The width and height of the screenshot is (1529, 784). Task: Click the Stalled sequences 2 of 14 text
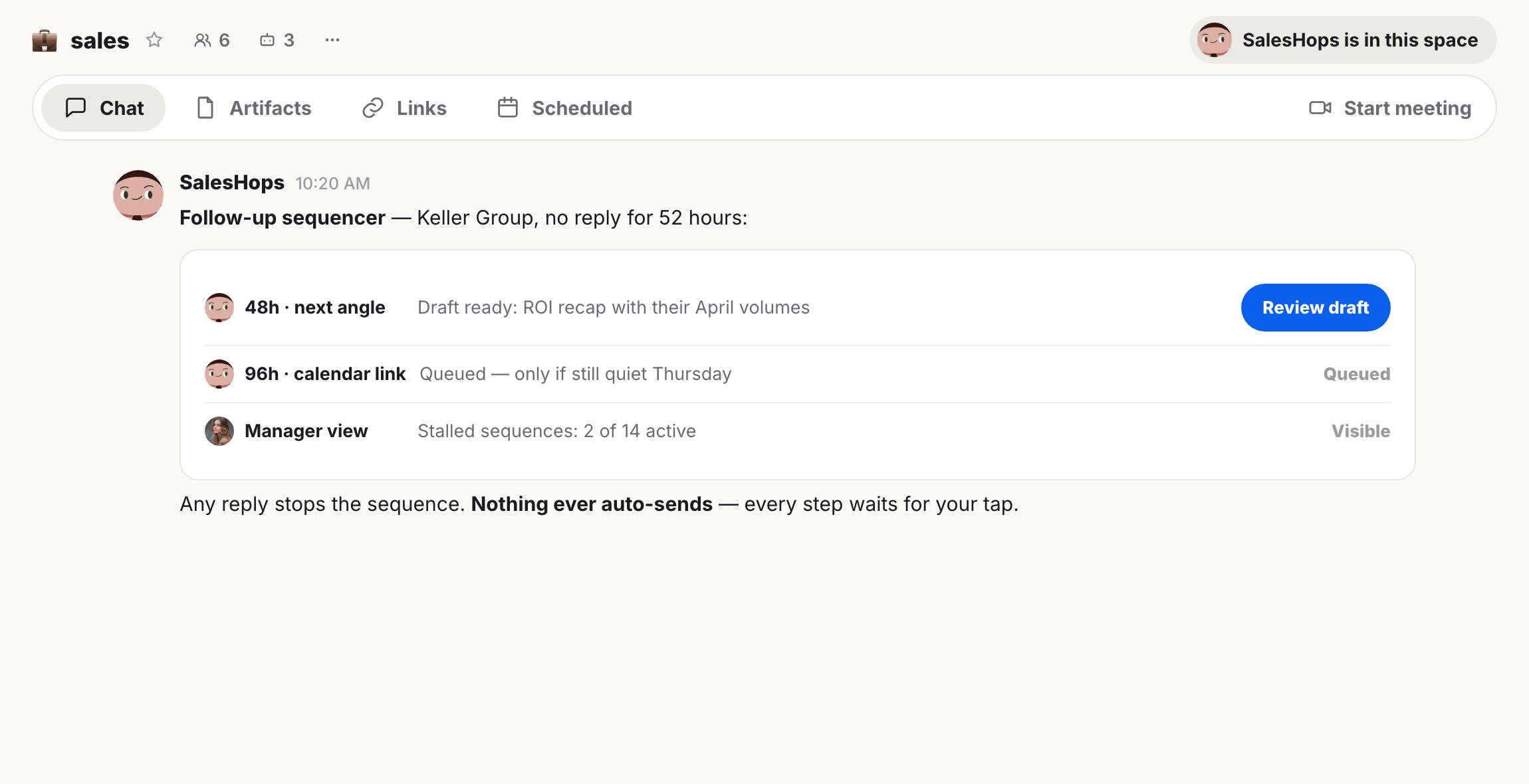point(556,431)
